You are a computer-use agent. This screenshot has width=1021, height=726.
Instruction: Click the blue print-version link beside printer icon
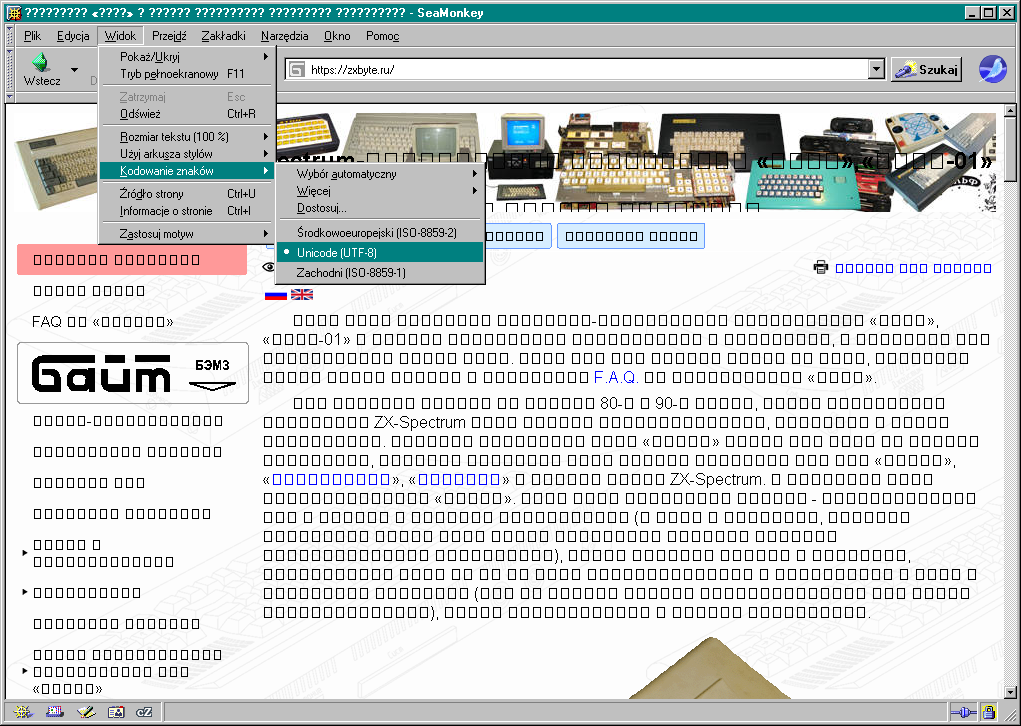[913, 268]
